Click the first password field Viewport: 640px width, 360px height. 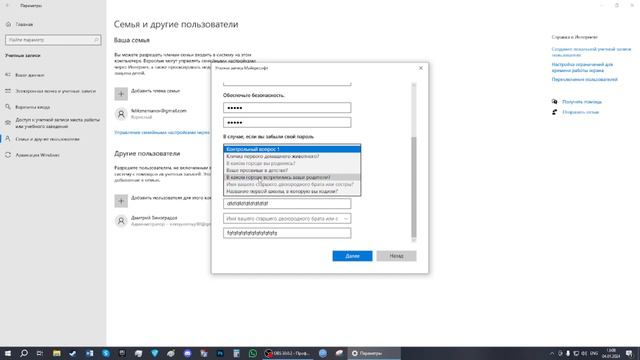point(287,108)
